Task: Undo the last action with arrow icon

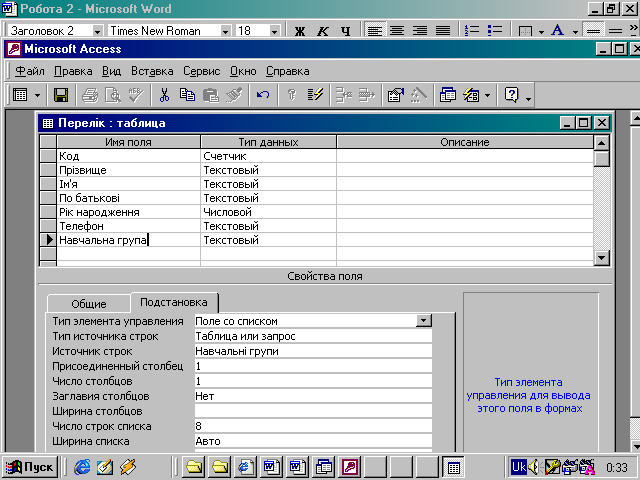Action: [263, 95]
